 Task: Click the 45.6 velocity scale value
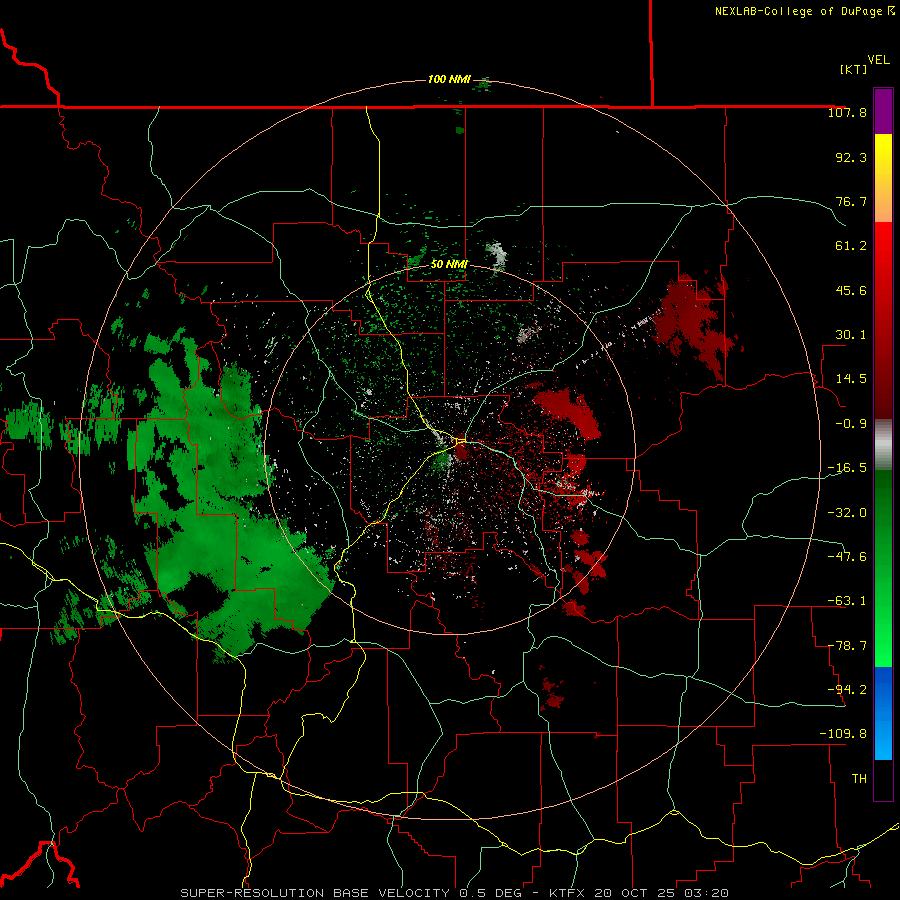click(x=851, y=290)
